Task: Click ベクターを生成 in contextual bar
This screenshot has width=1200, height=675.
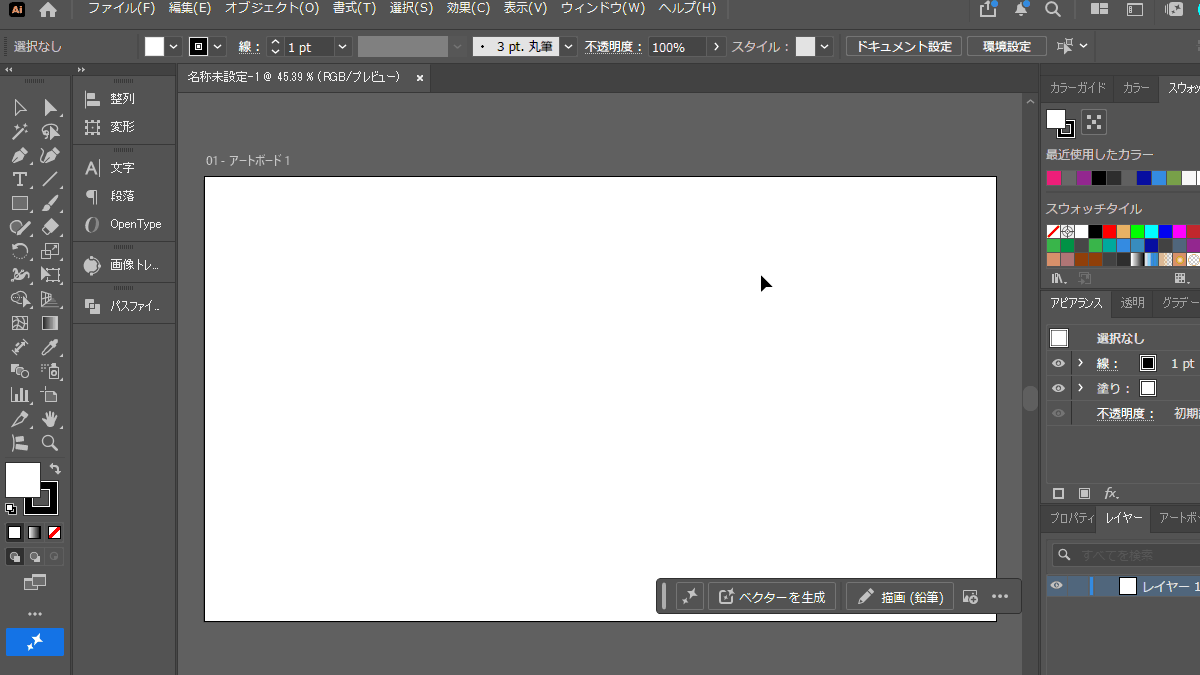Action: tap(772, 597)
